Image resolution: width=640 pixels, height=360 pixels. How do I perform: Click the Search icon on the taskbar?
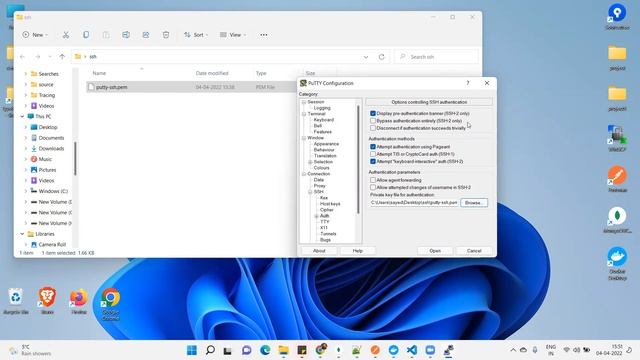pos(210,350)
